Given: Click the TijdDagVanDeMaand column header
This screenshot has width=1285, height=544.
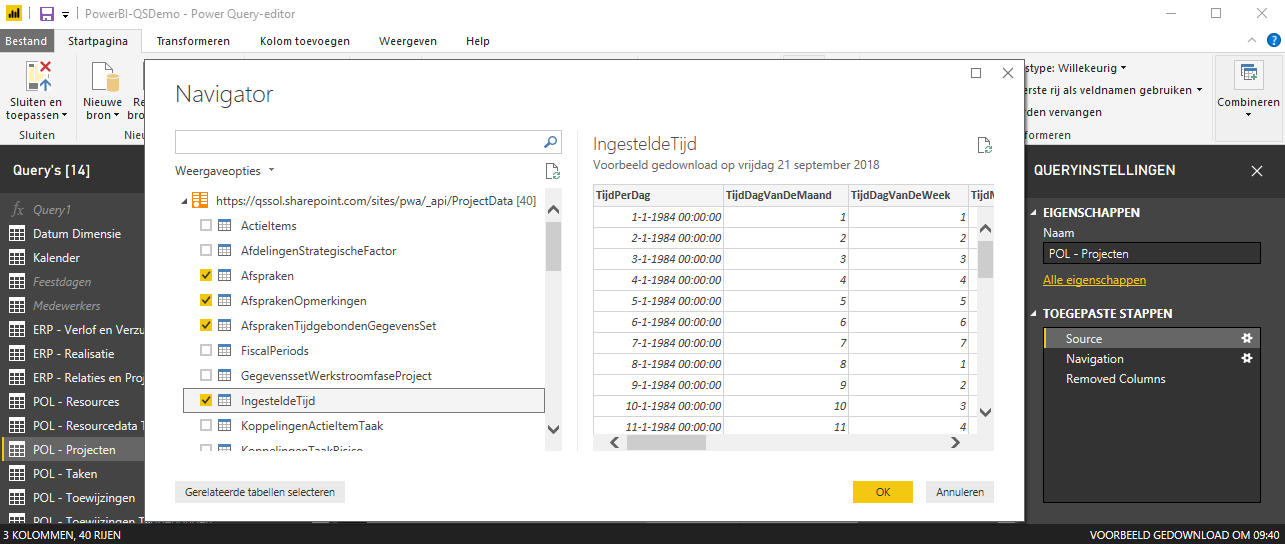Looking at the screenshot, I should (x=785, y=195).
